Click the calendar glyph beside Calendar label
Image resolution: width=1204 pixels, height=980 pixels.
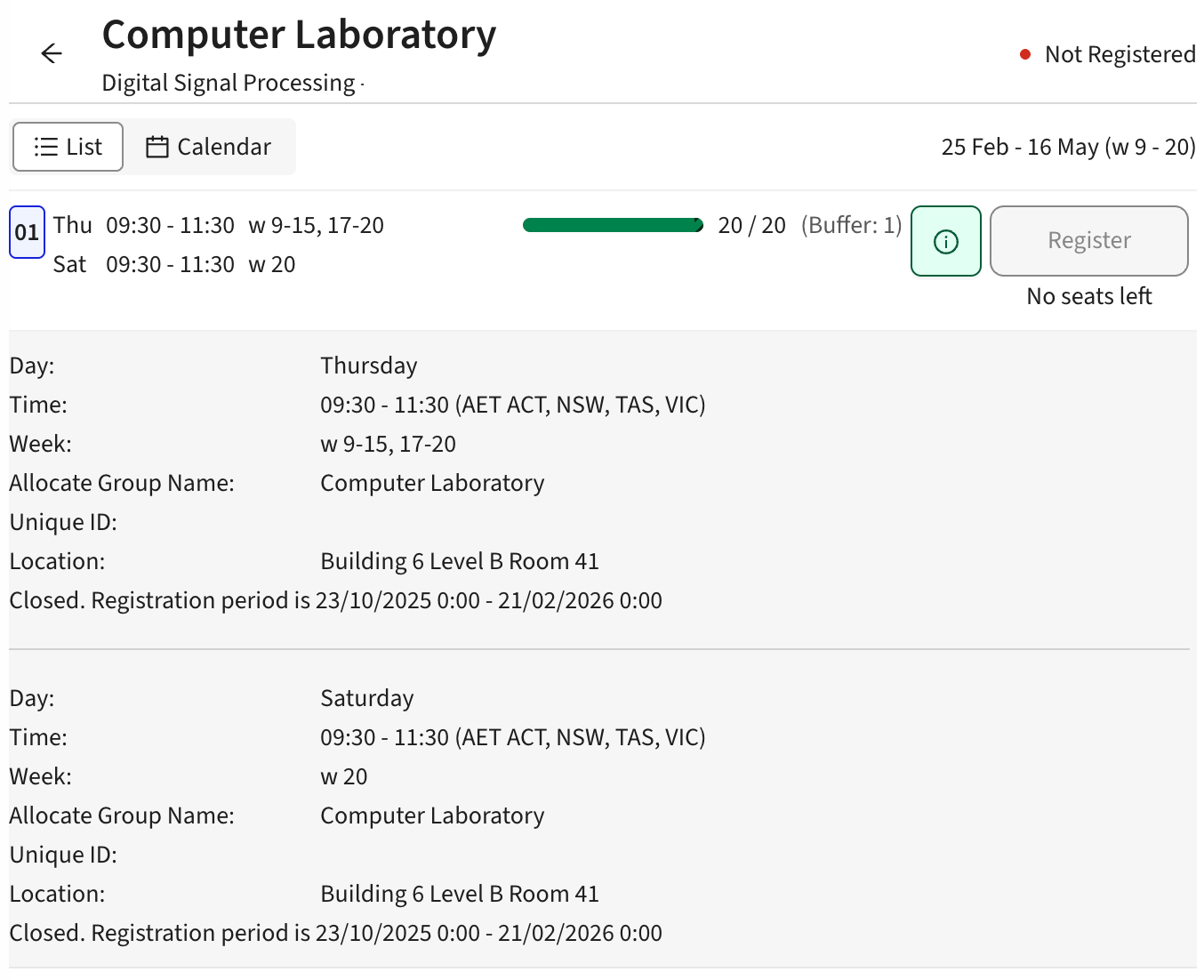157,146
